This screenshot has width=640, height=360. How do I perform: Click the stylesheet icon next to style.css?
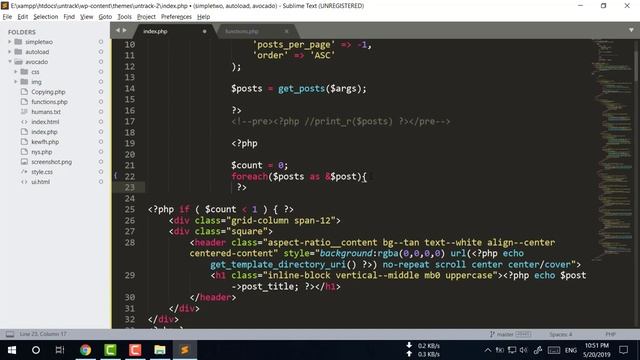click(x=24, y=172)
